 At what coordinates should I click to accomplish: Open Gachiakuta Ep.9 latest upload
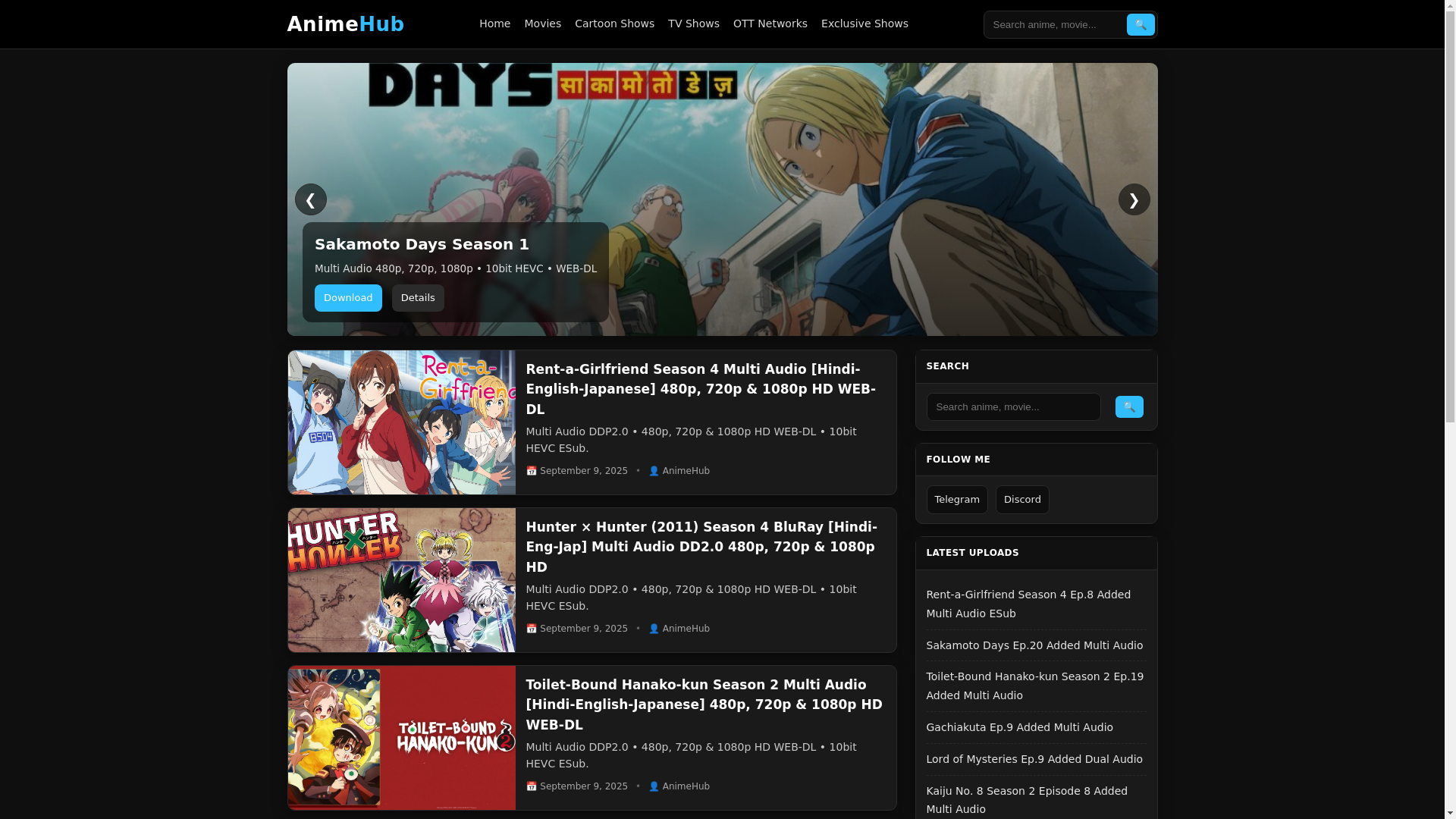click(1020, 727)
